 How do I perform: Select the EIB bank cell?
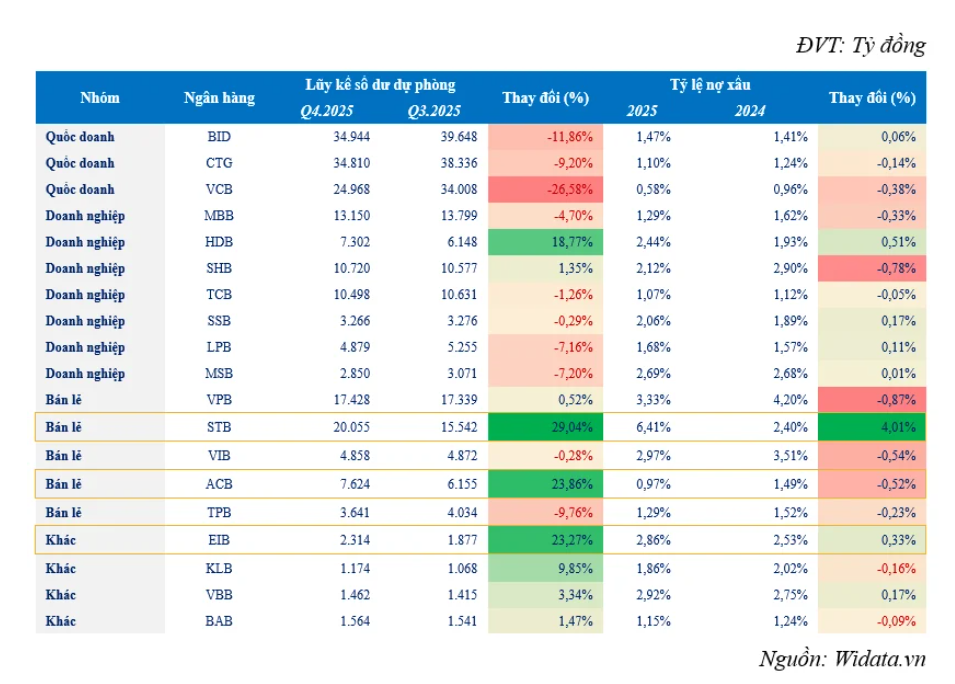point(219,540)
